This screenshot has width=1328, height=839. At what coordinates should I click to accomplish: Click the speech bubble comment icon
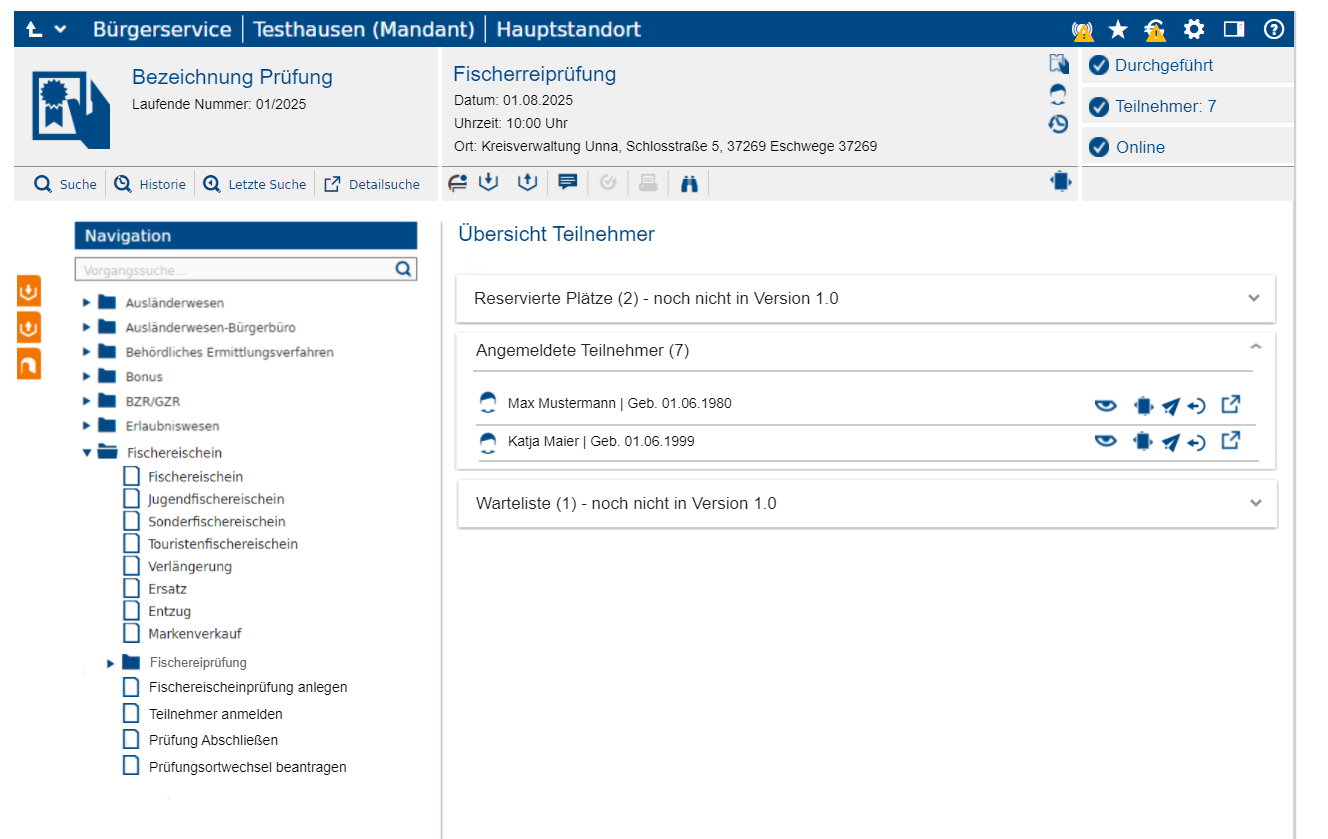(x=568, y=182)
